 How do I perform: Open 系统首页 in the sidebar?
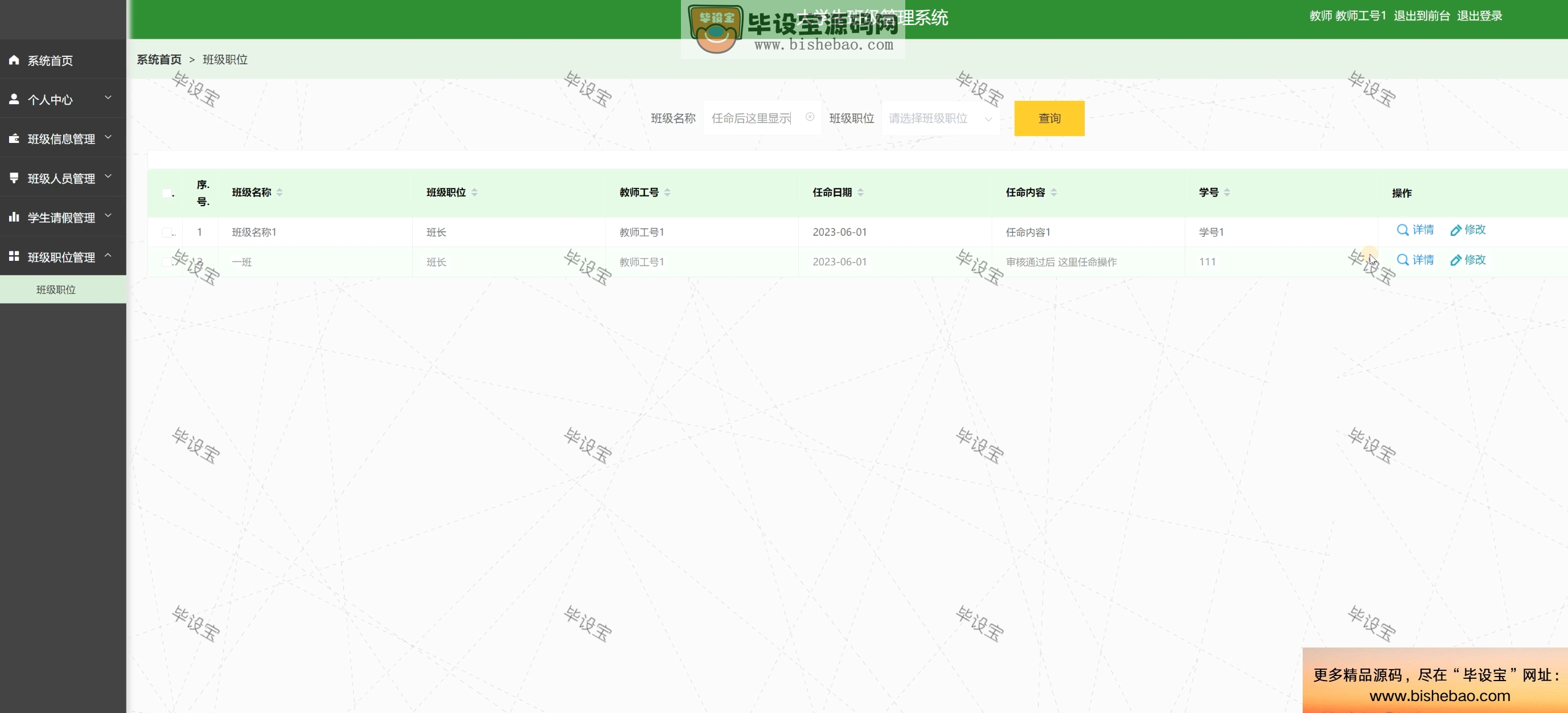pyautogui.click(x=63, y=60)
